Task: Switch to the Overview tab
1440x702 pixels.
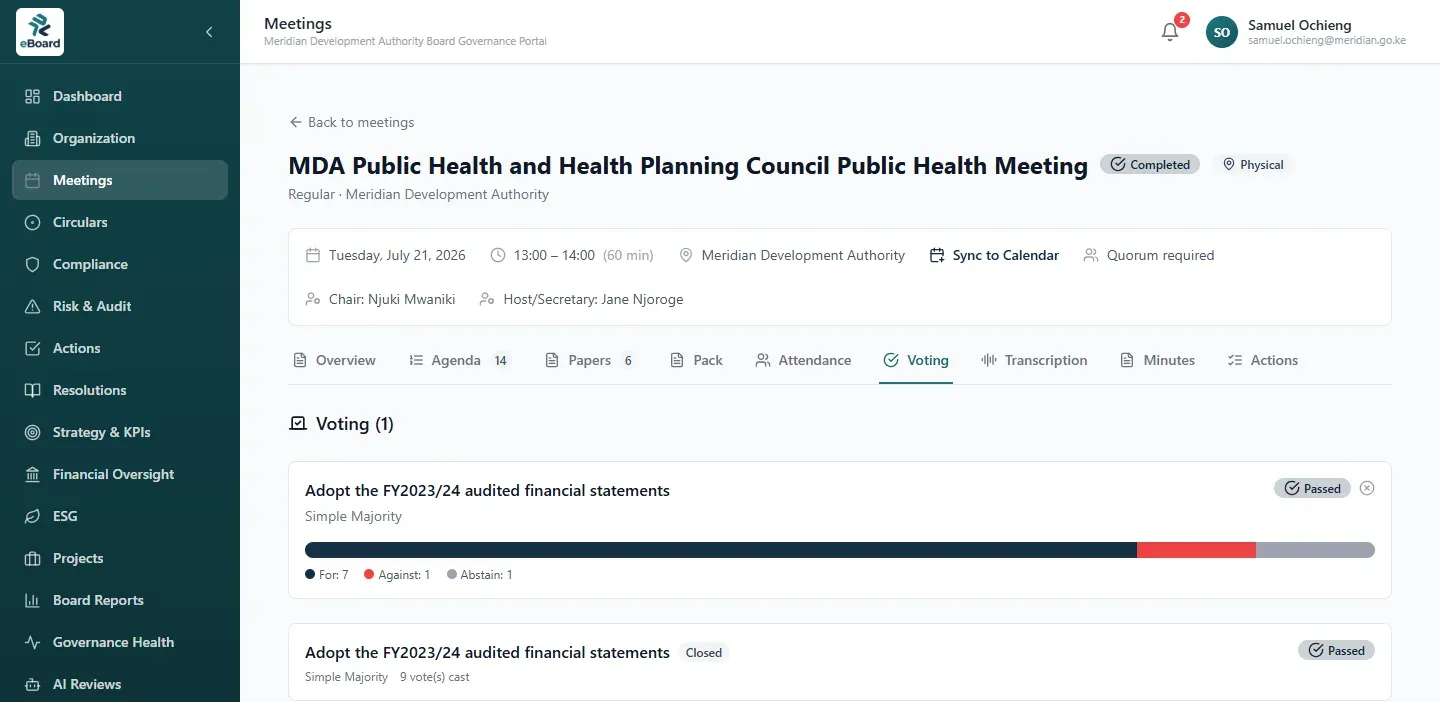Action: click(334, 360)
